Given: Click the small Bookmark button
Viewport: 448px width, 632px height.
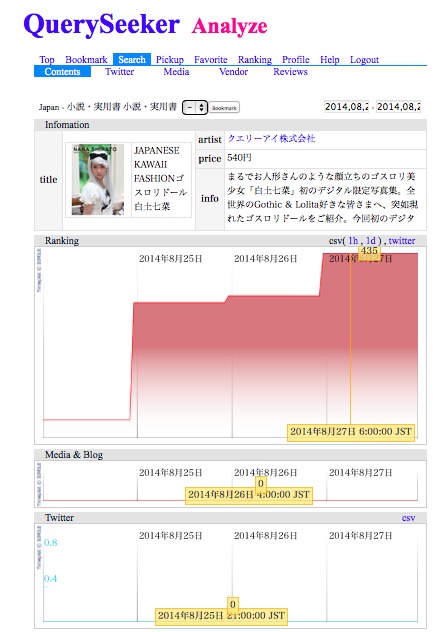Looking at the screenshot, I should [224, 108].
